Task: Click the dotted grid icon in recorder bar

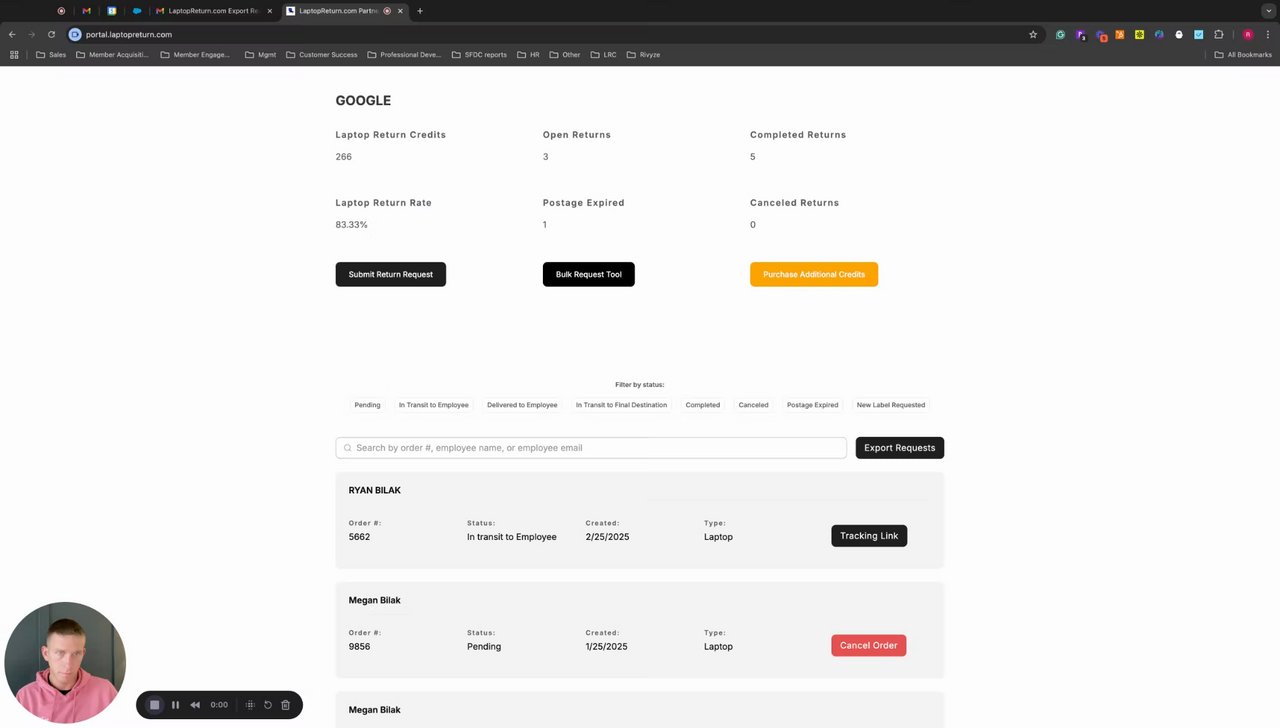Action: (x=250, y=705)
